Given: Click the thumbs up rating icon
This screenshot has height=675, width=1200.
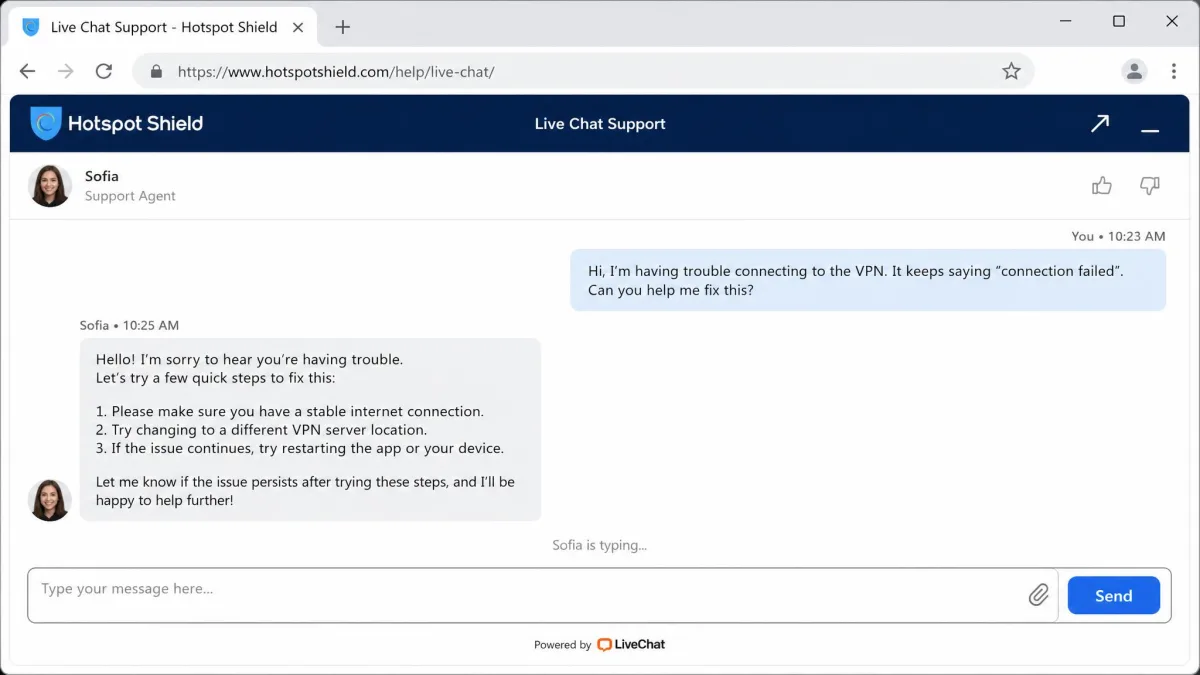Looking at the screenshot, I should tap(1102, 185).
